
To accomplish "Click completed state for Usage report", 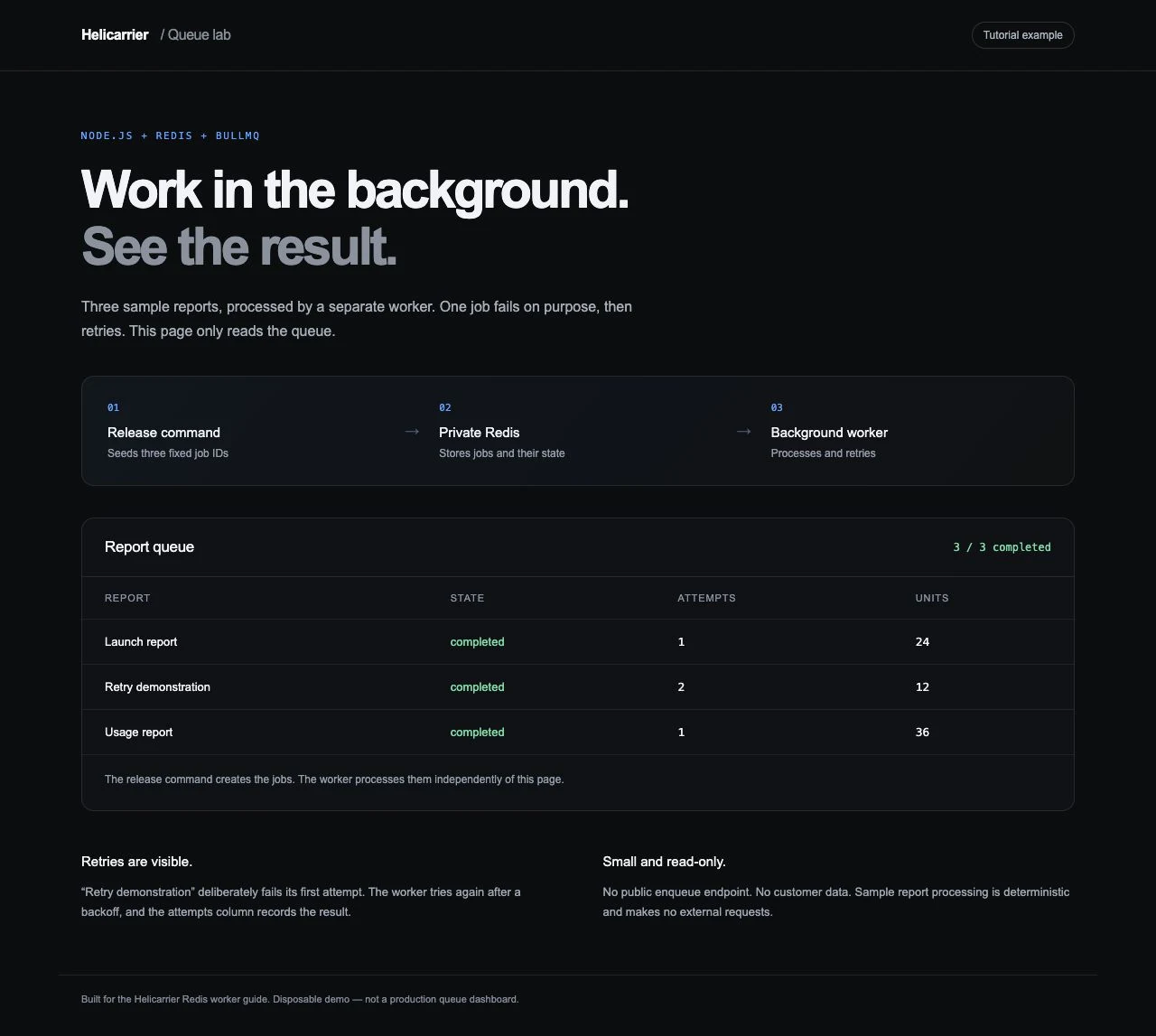I will [477, 733].
